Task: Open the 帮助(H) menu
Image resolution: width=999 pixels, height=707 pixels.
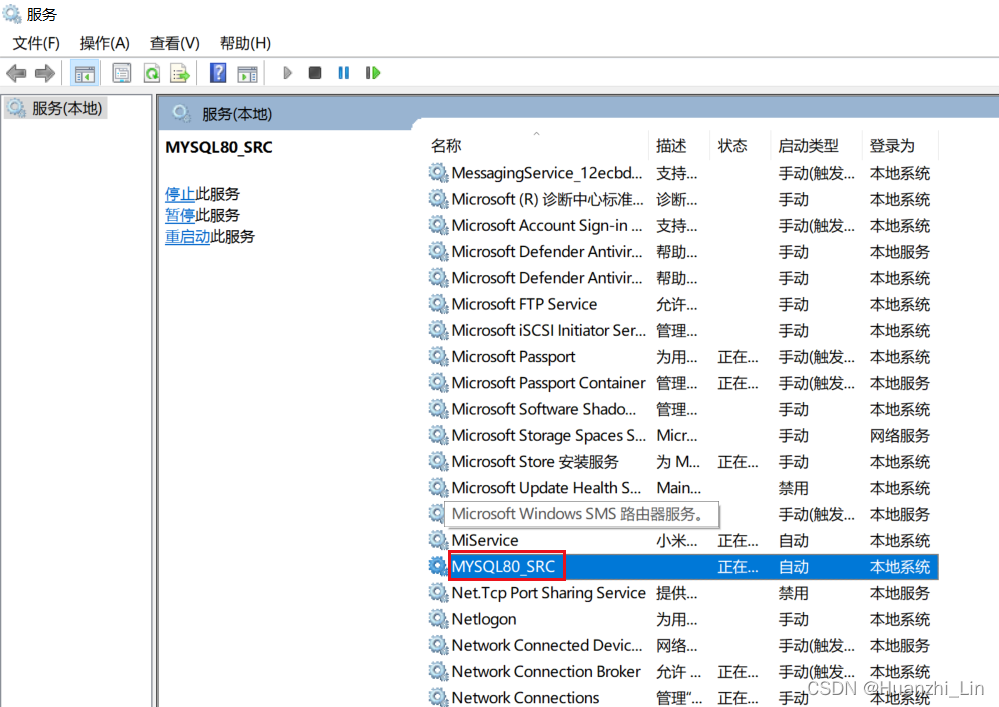Action: [x=245, y=43]
